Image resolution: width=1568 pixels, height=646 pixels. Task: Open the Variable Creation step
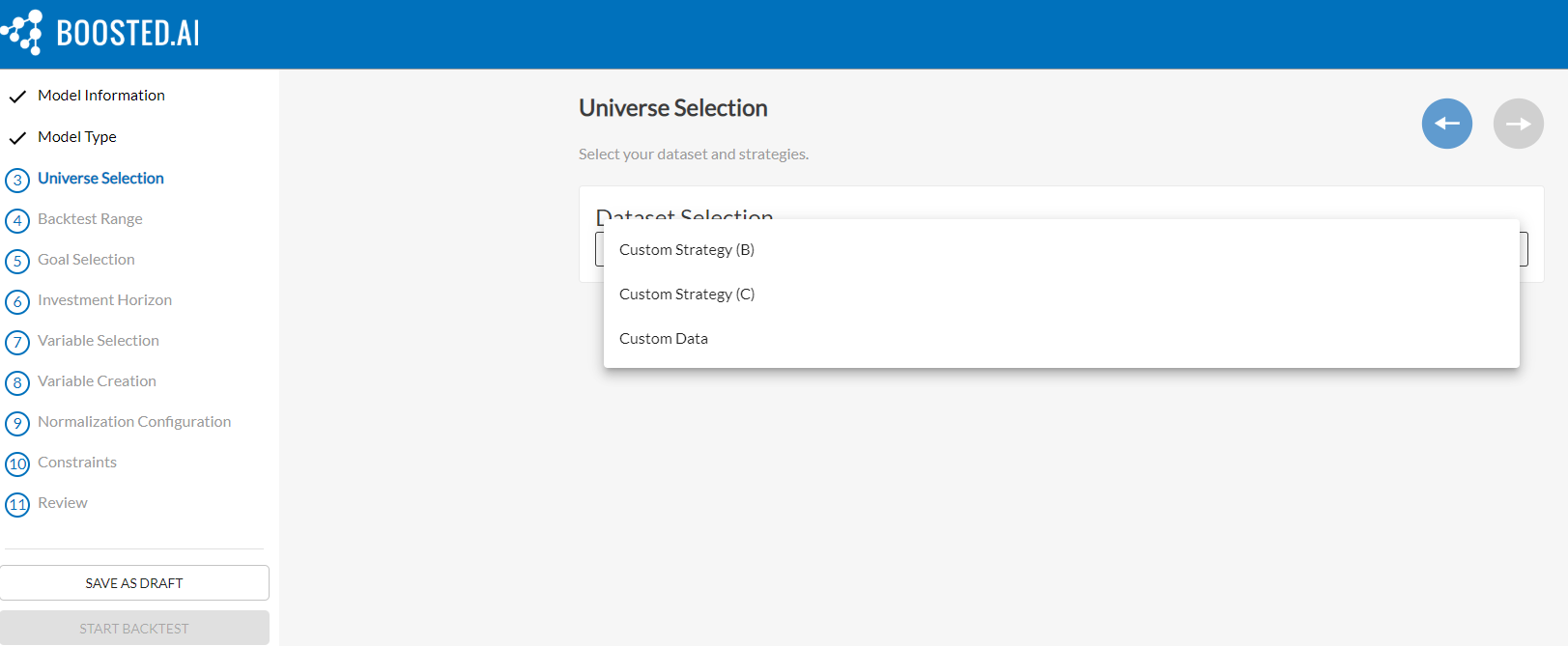(97, 380)
